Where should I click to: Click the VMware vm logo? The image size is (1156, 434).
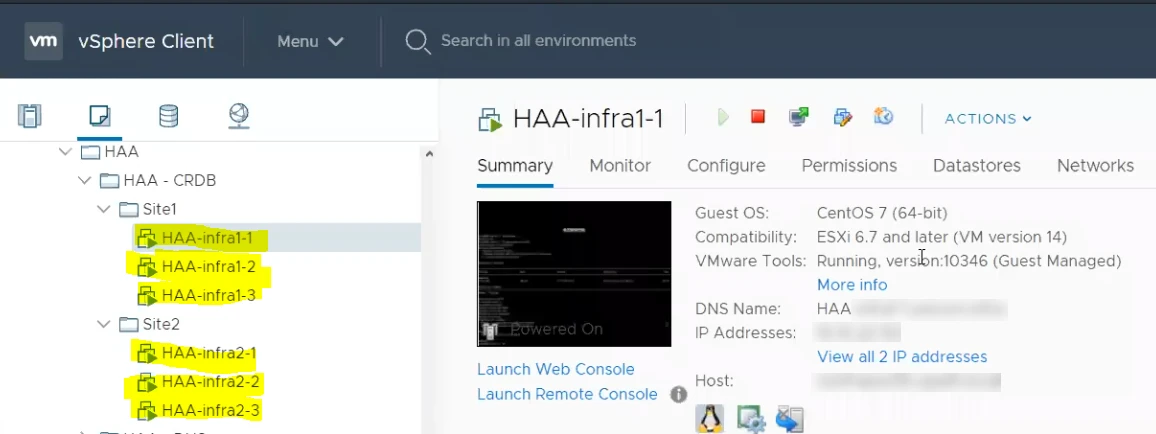43,41
